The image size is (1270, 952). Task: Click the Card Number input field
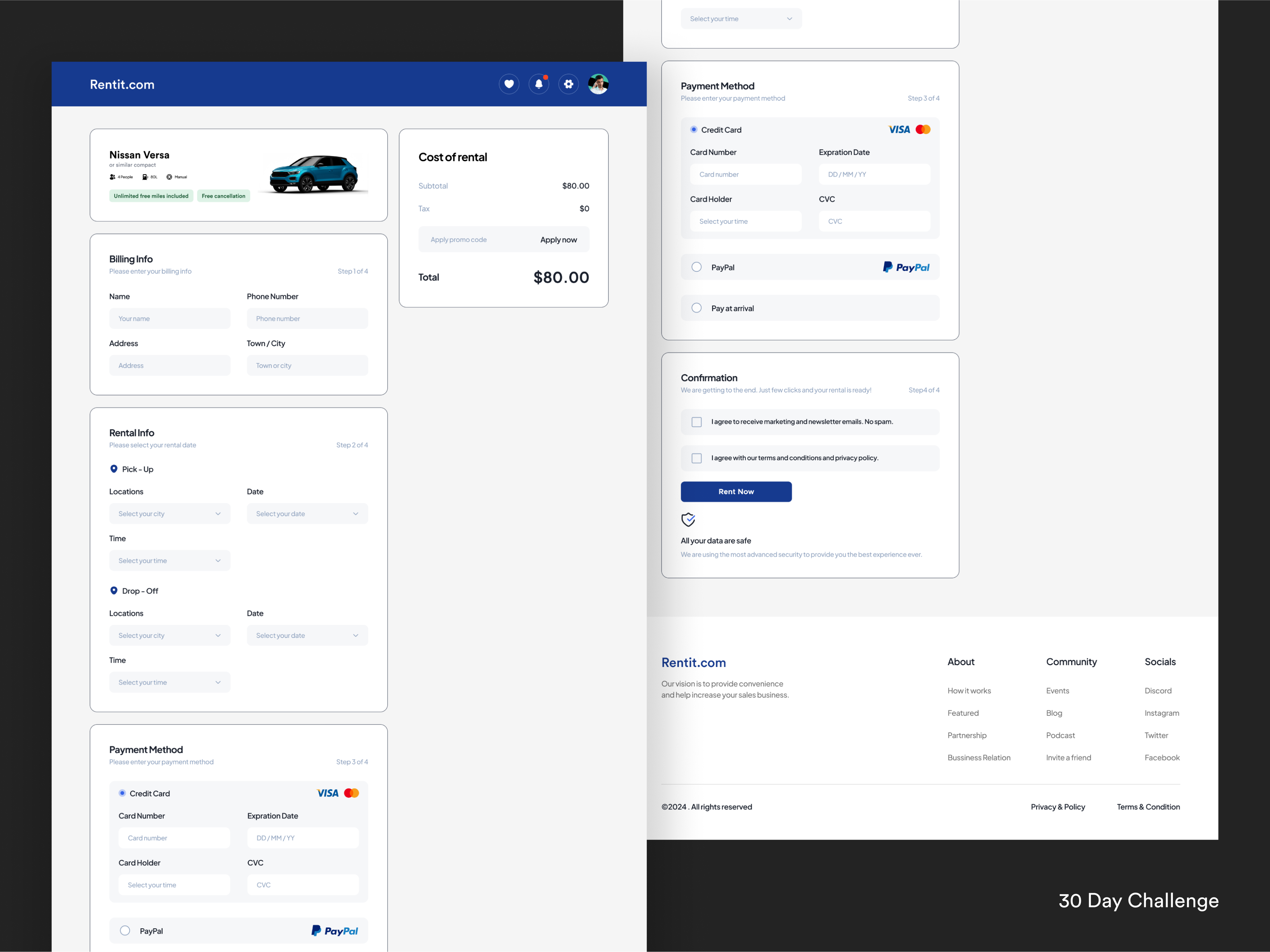point(745,174)
